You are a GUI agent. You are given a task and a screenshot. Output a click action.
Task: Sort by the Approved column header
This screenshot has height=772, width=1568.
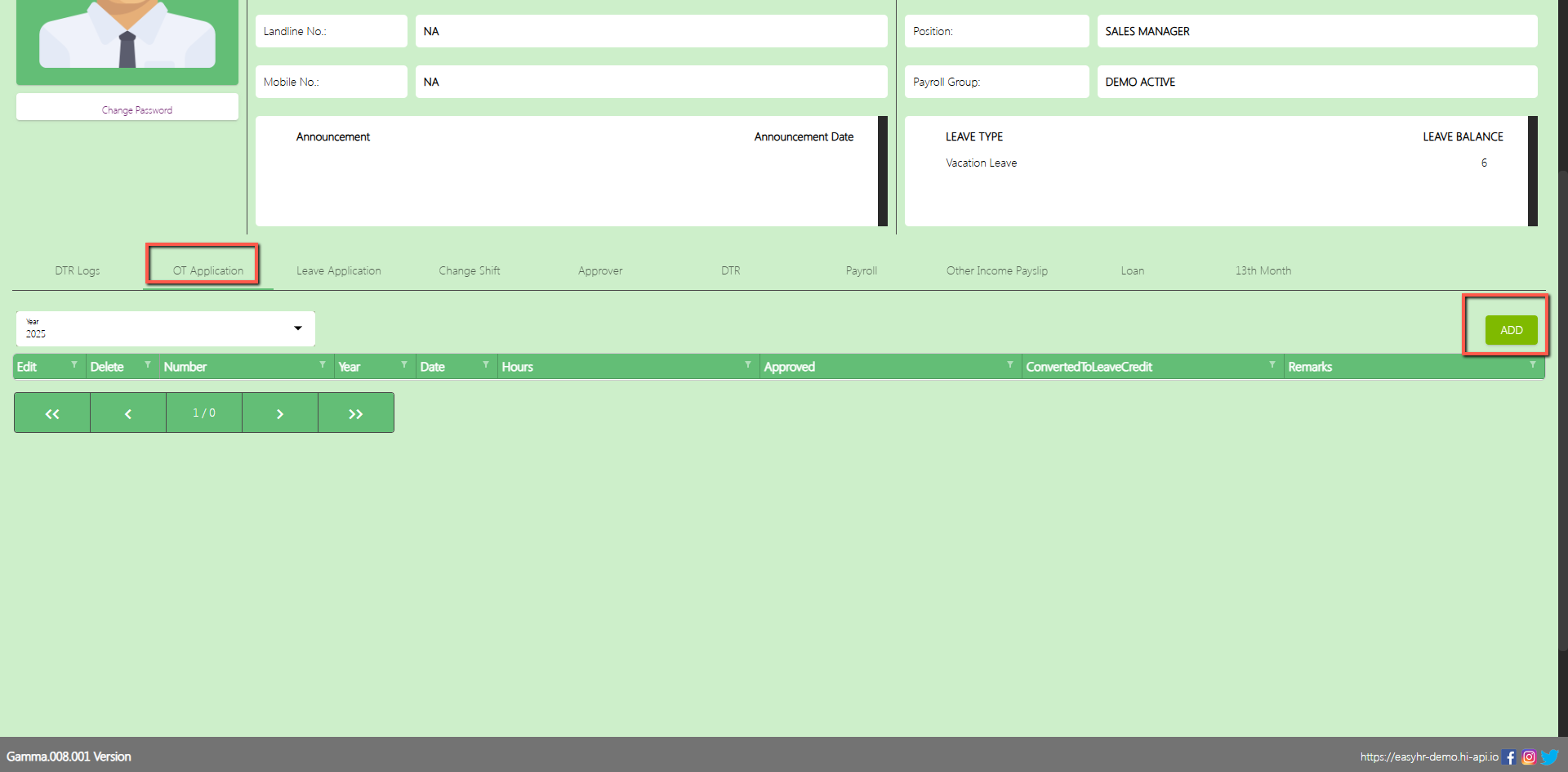790,367
